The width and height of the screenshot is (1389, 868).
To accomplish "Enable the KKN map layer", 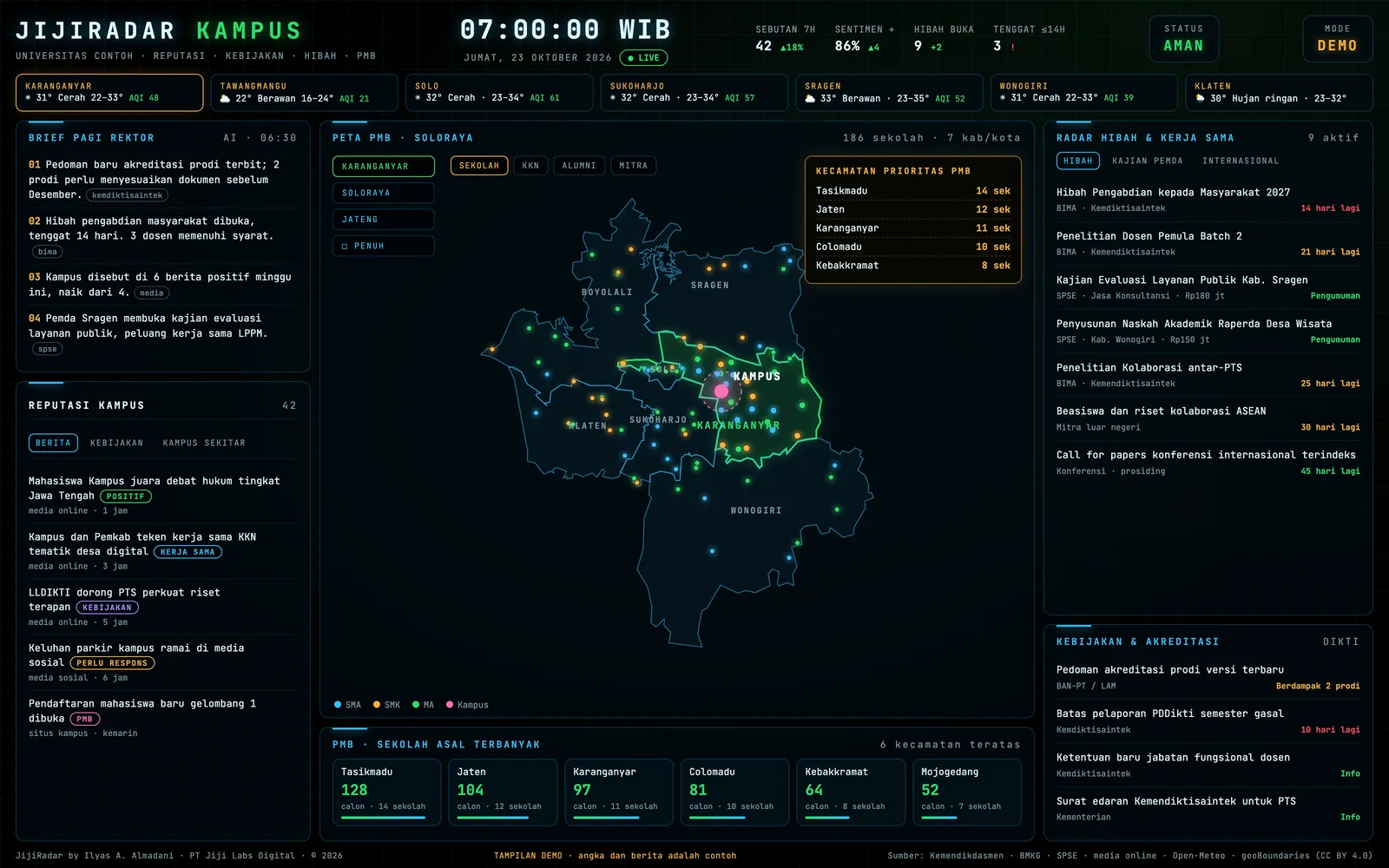I will (530, 166).
